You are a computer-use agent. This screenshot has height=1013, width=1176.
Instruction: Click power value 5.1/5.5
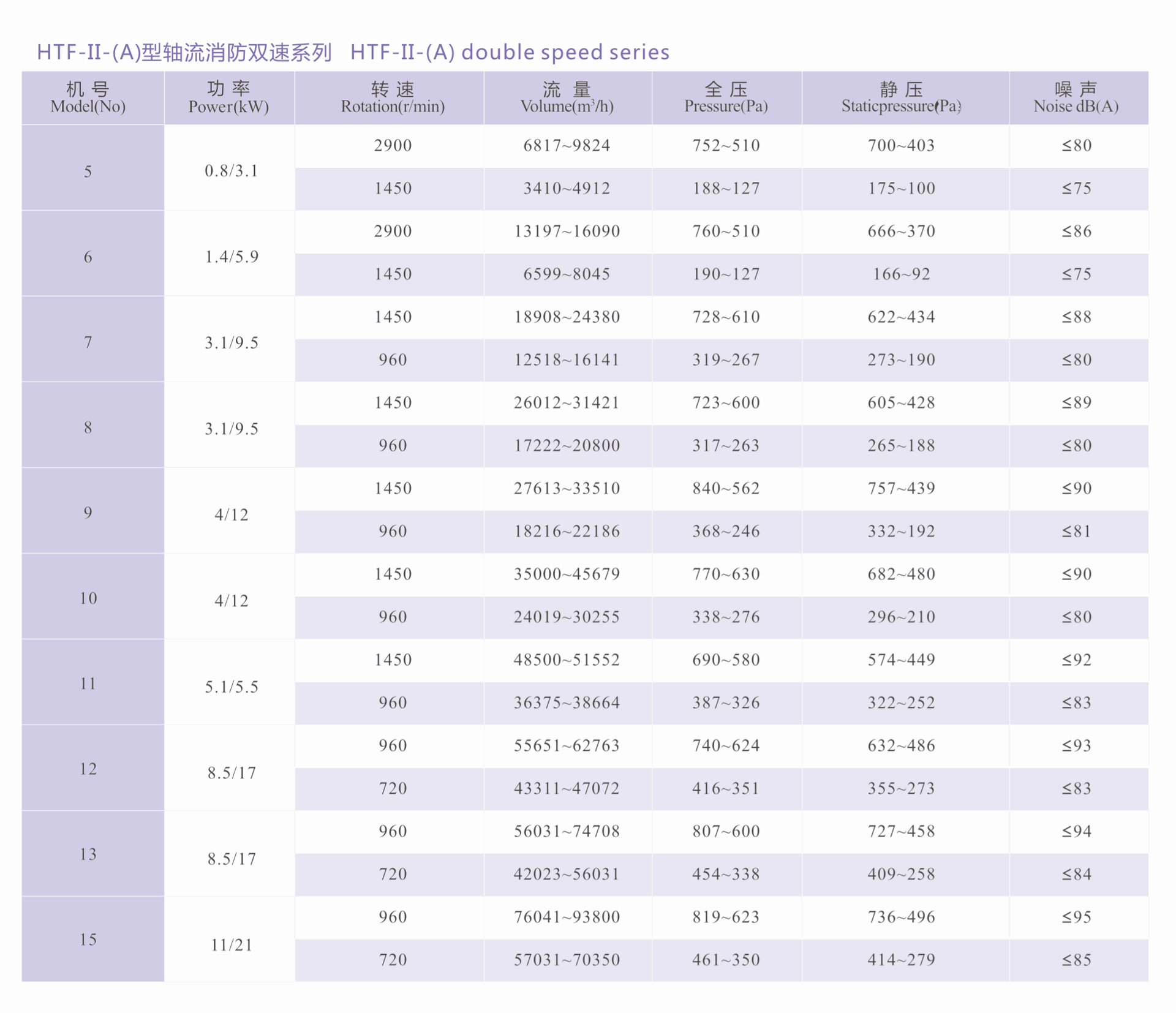(x=232, y=687)
